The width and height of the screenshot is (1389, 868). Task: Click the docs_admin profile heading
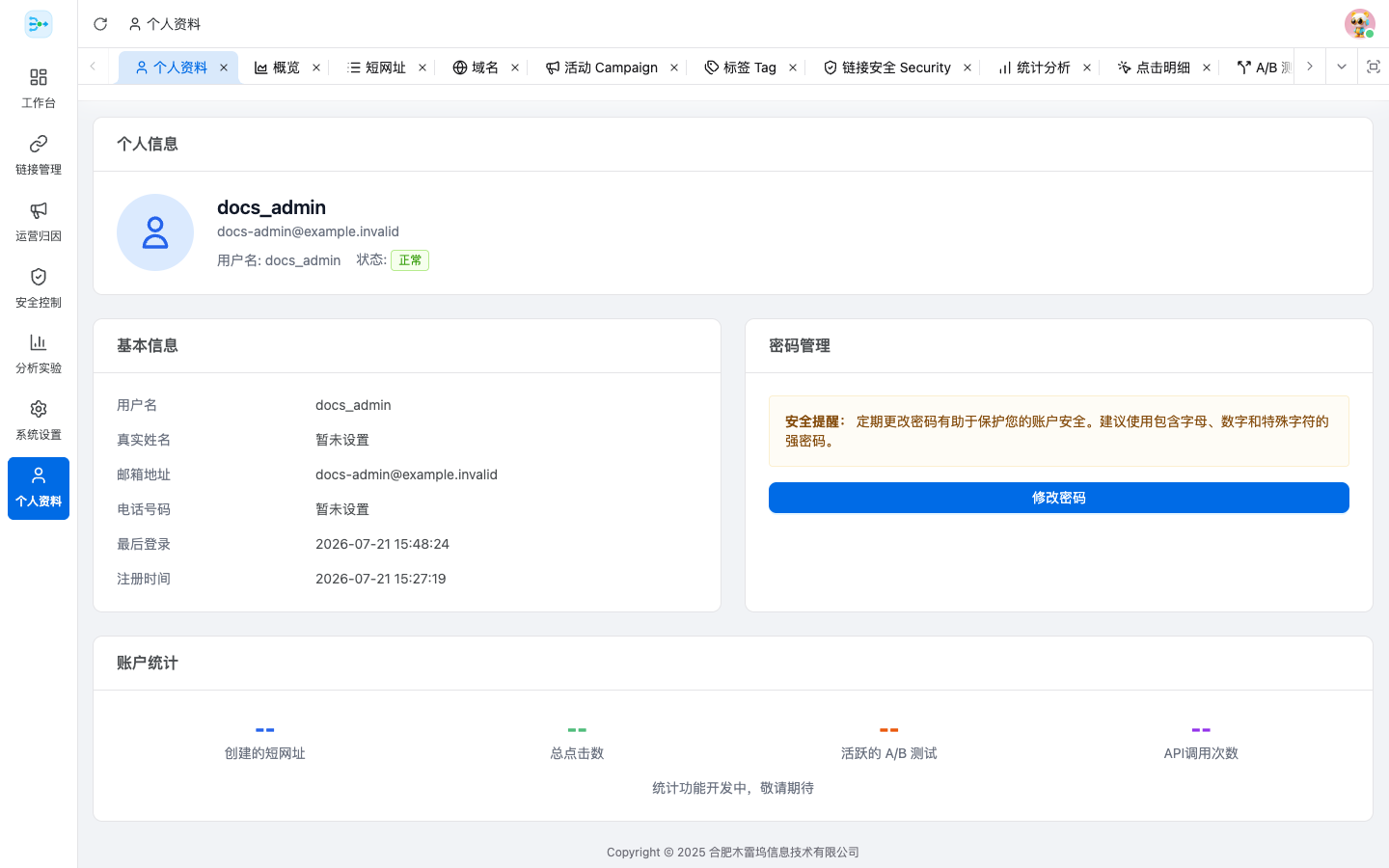271,207
